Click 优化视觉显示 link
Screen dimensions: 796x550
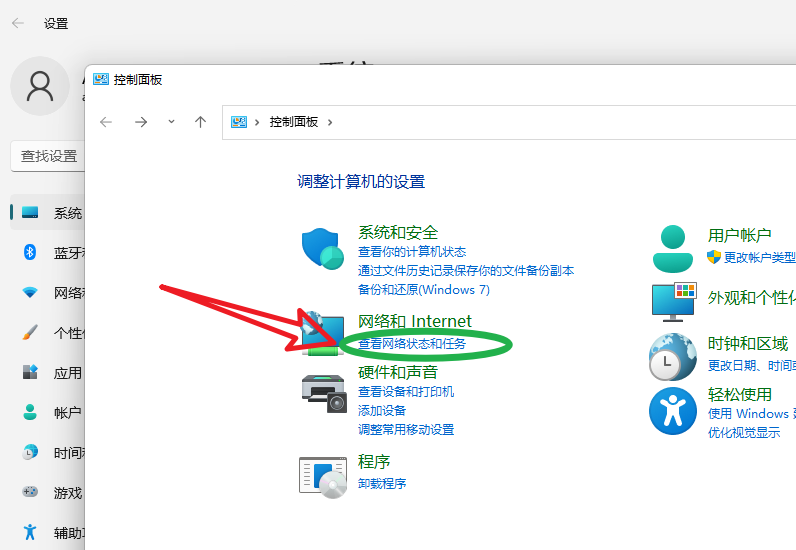coord(744,433)
